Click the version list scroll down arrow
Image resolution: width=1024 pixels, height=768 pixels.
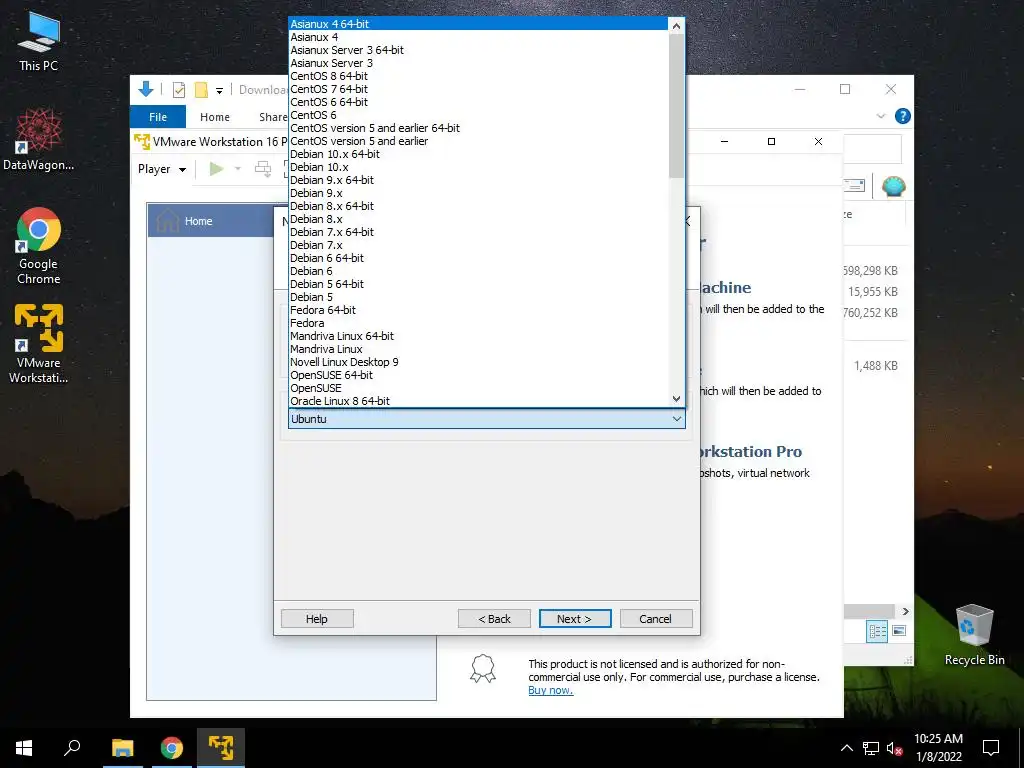tap(677, 398)
